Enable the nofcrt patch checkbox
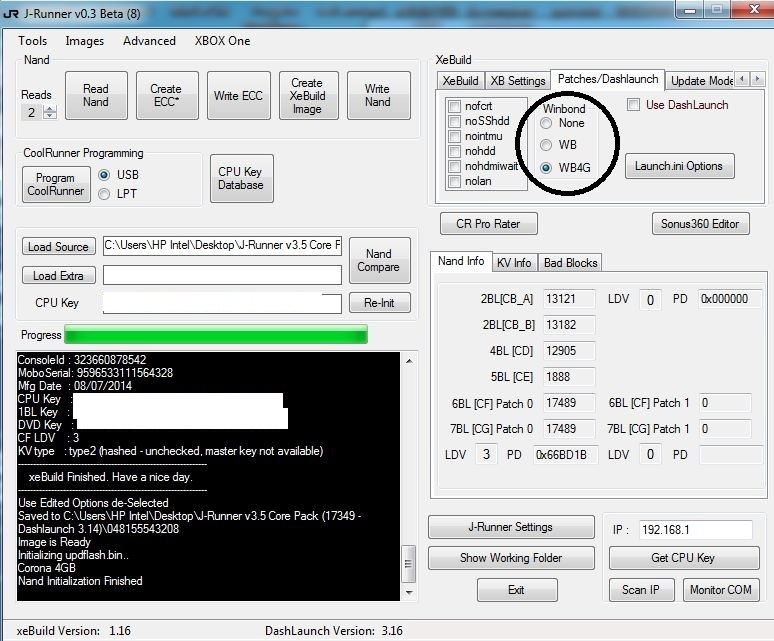 point(454,106)
